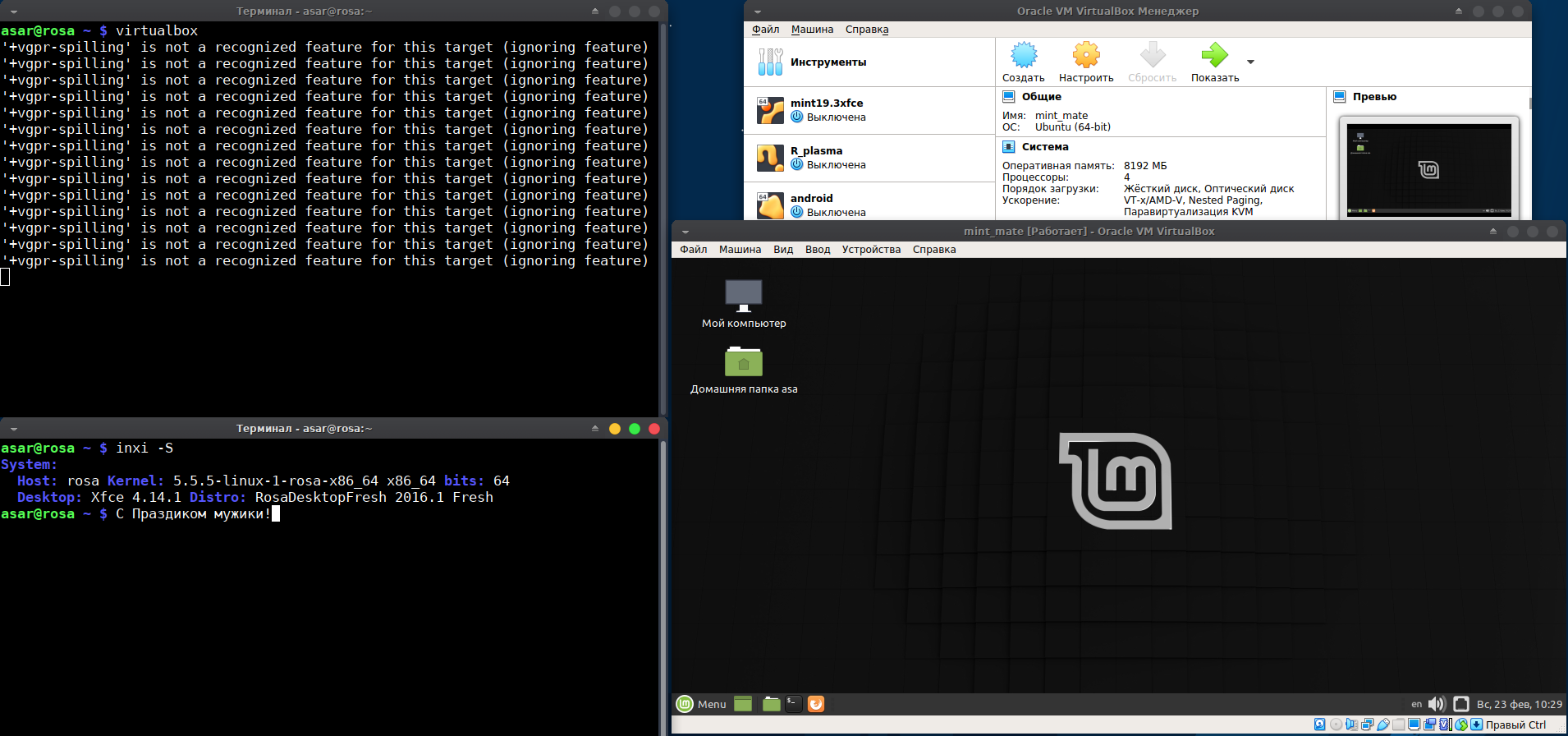Click the mint_mate preview thumbnail
This screenshot has width=1568, height=736.
coord(1428,169)
